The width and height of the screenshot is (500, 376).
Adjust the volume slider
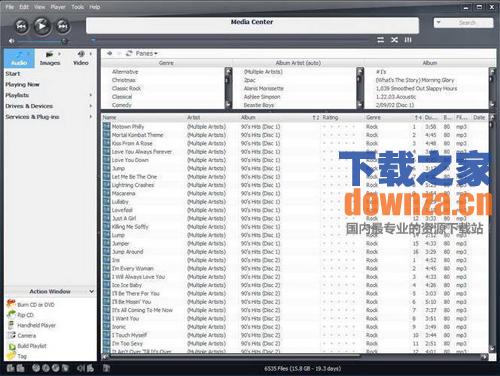(x=42, y=41)
